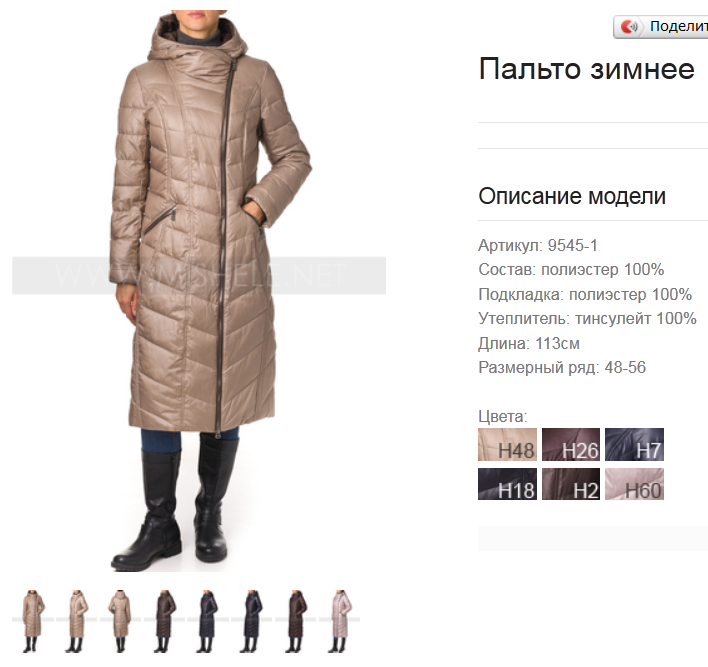The image size is (708, 667).
Task: Select the H60 pink color swatch
Action: click(x=634, y=484)
